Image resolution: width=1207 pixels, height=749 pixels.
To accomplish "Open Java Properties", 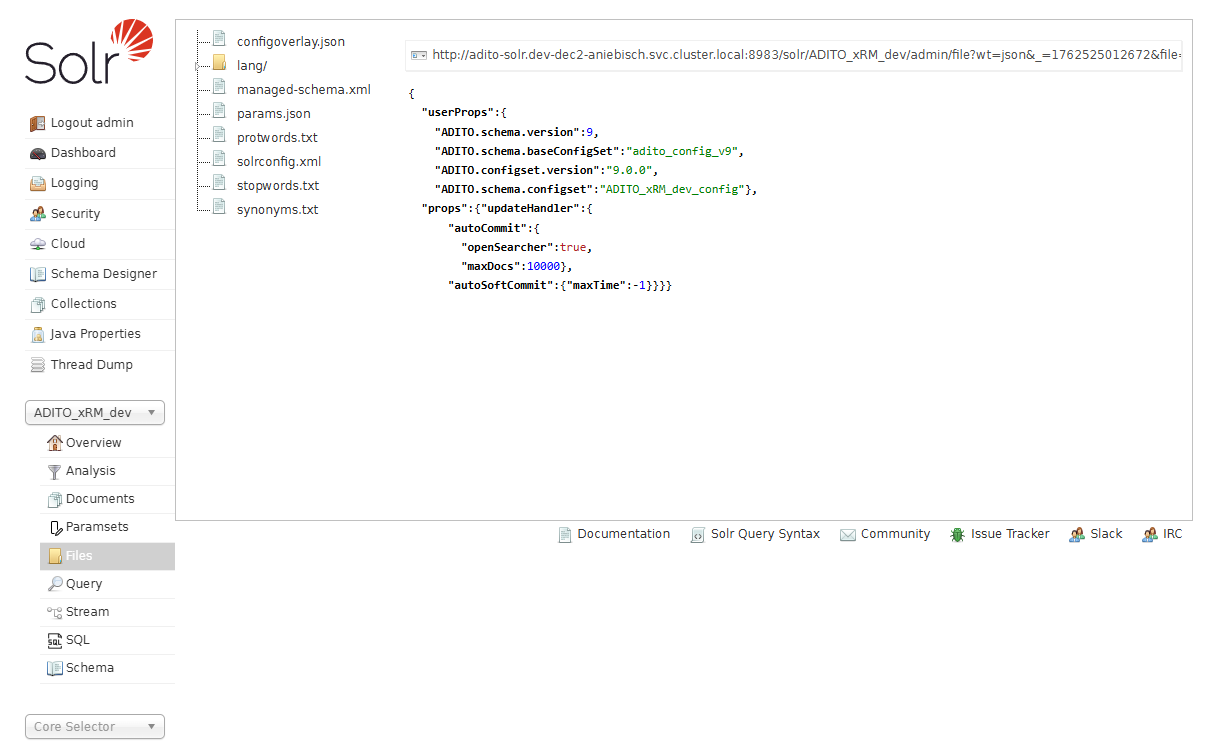I will point(96,334).
